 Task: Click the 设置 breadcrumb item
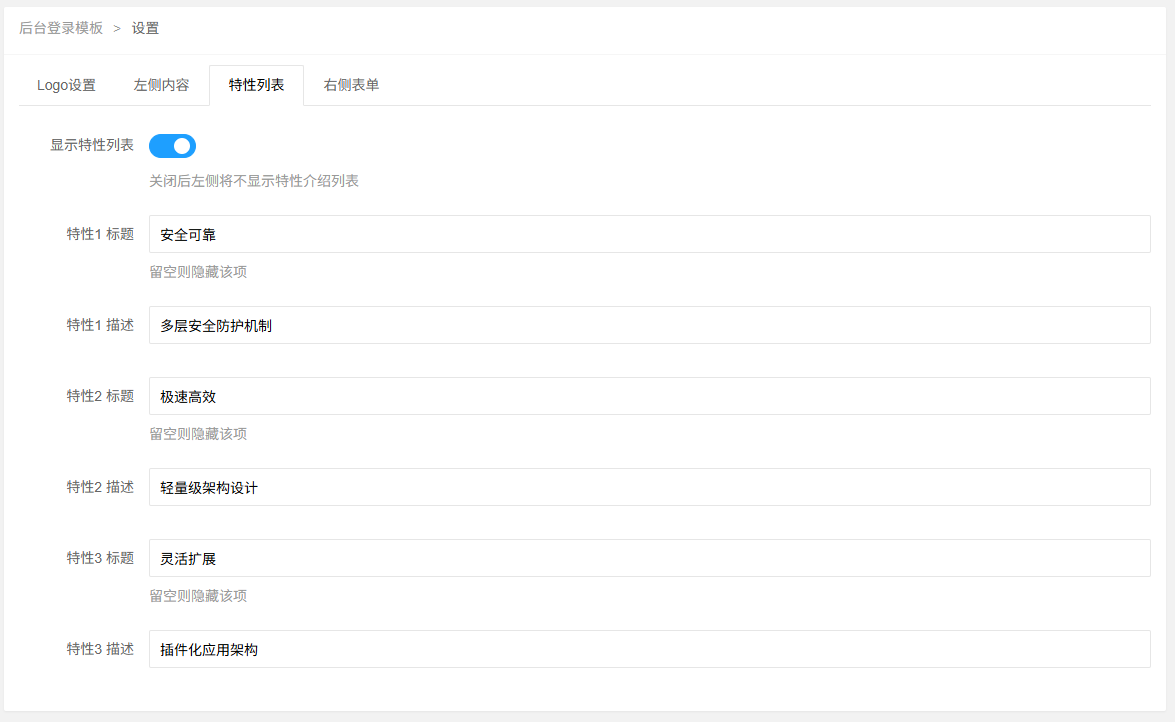pos(145,28)
